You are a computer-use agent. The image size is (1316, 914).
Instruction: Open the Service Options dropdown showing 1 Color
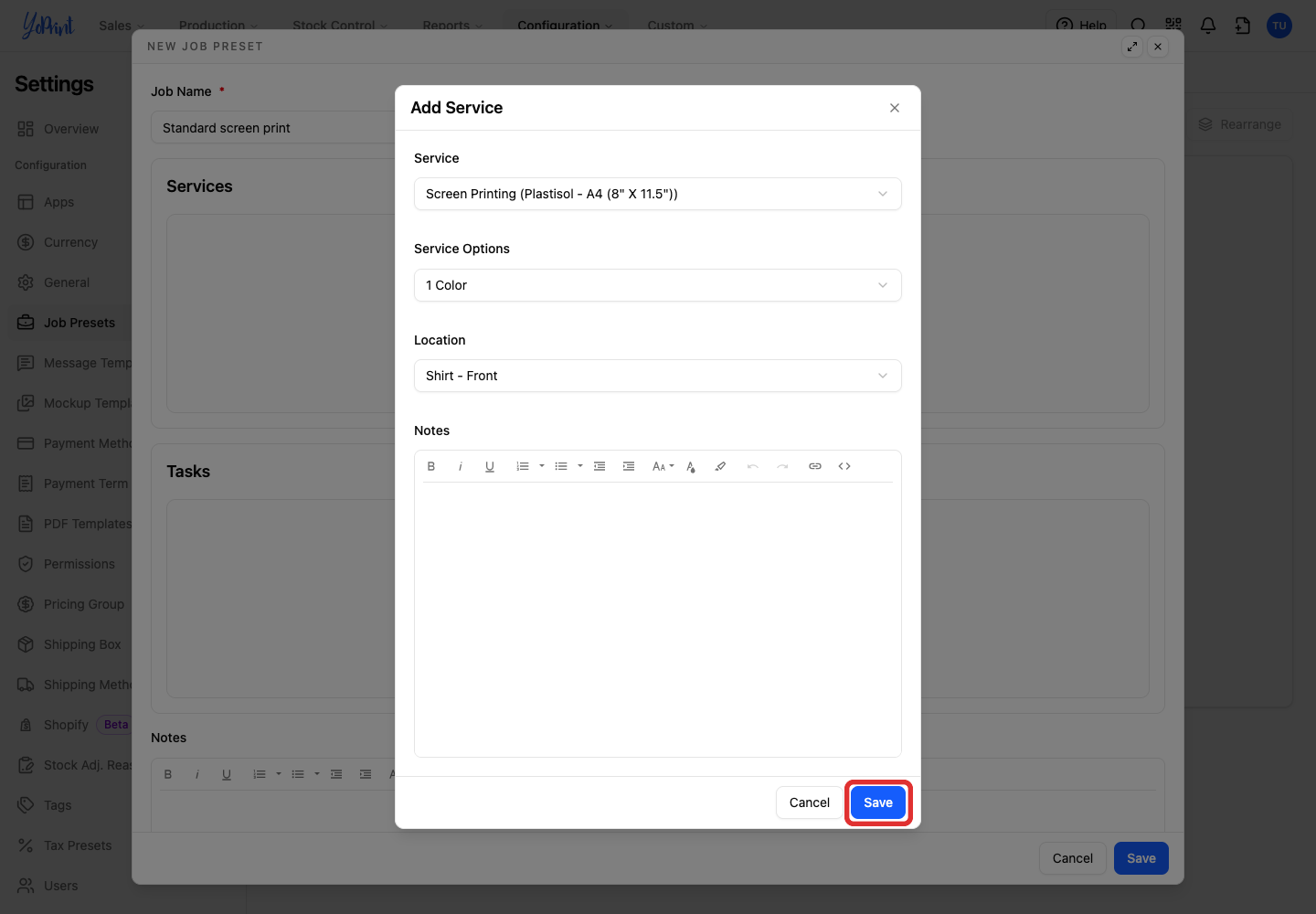click(658, 285)
